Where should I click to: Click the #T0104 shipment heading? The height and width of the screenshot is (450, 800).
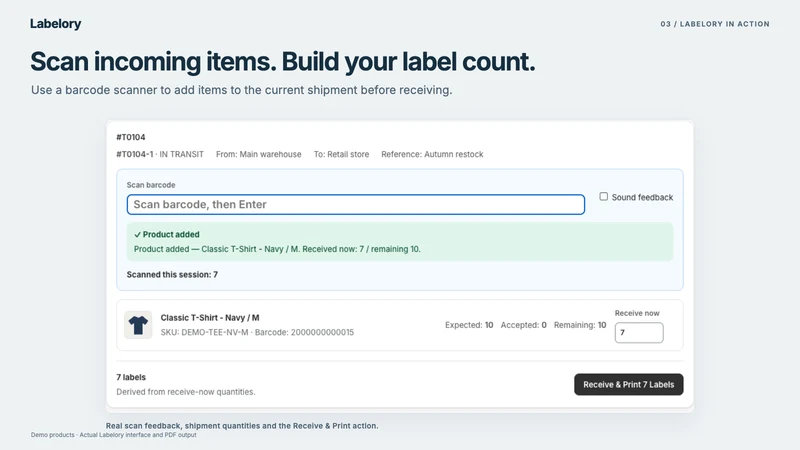pyautogui.click(x=131, y=137)
